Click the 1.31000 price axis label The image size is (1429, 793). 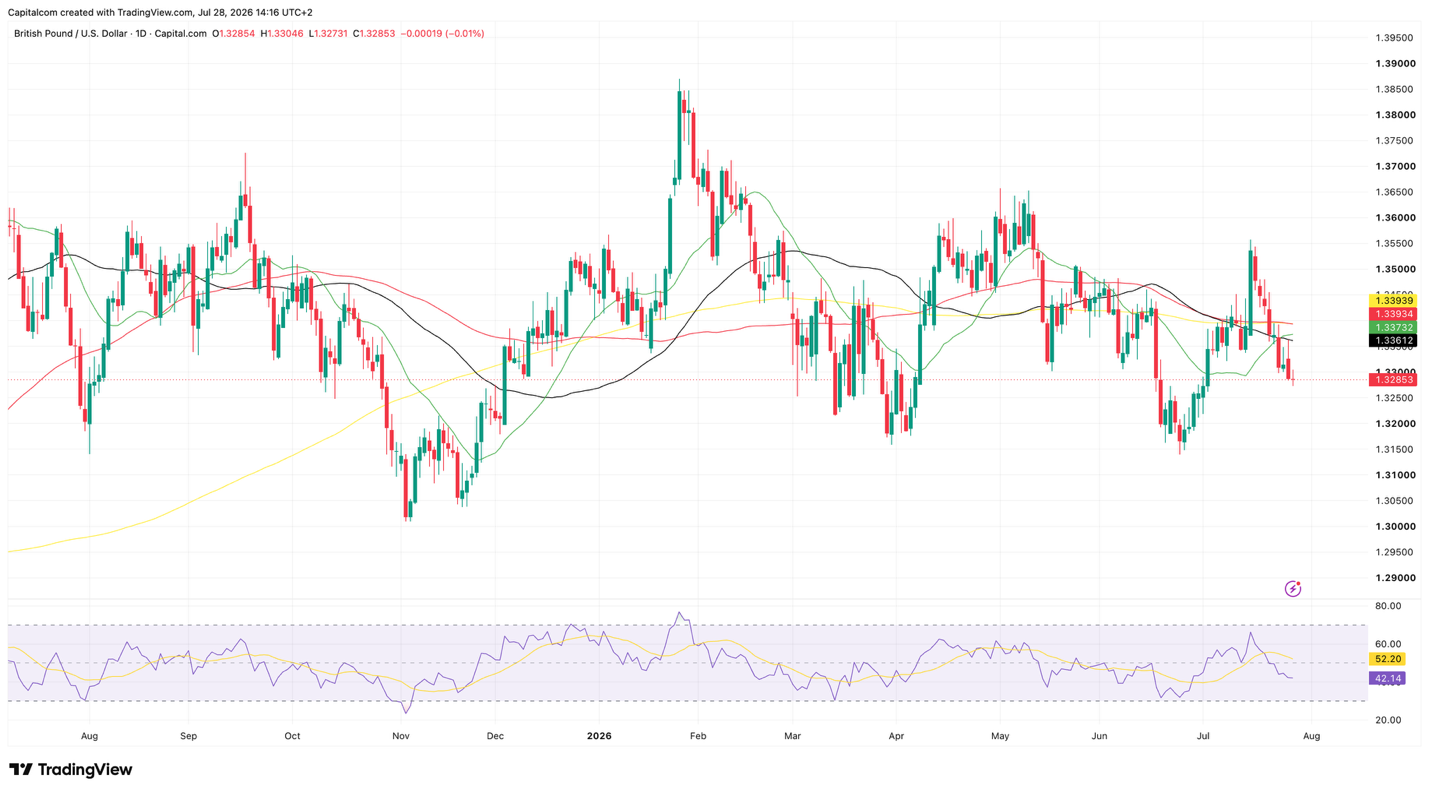point(1394,475)
